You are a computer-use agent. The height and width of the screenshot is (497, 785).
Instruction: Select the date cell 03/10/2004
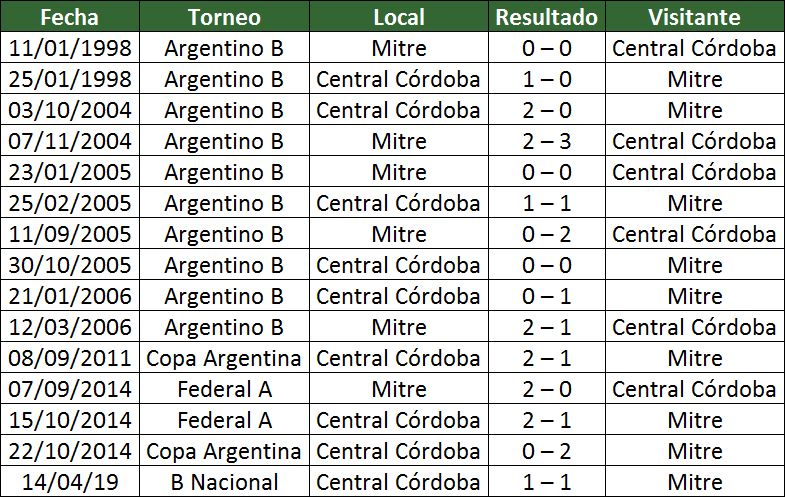coord(69,110)
